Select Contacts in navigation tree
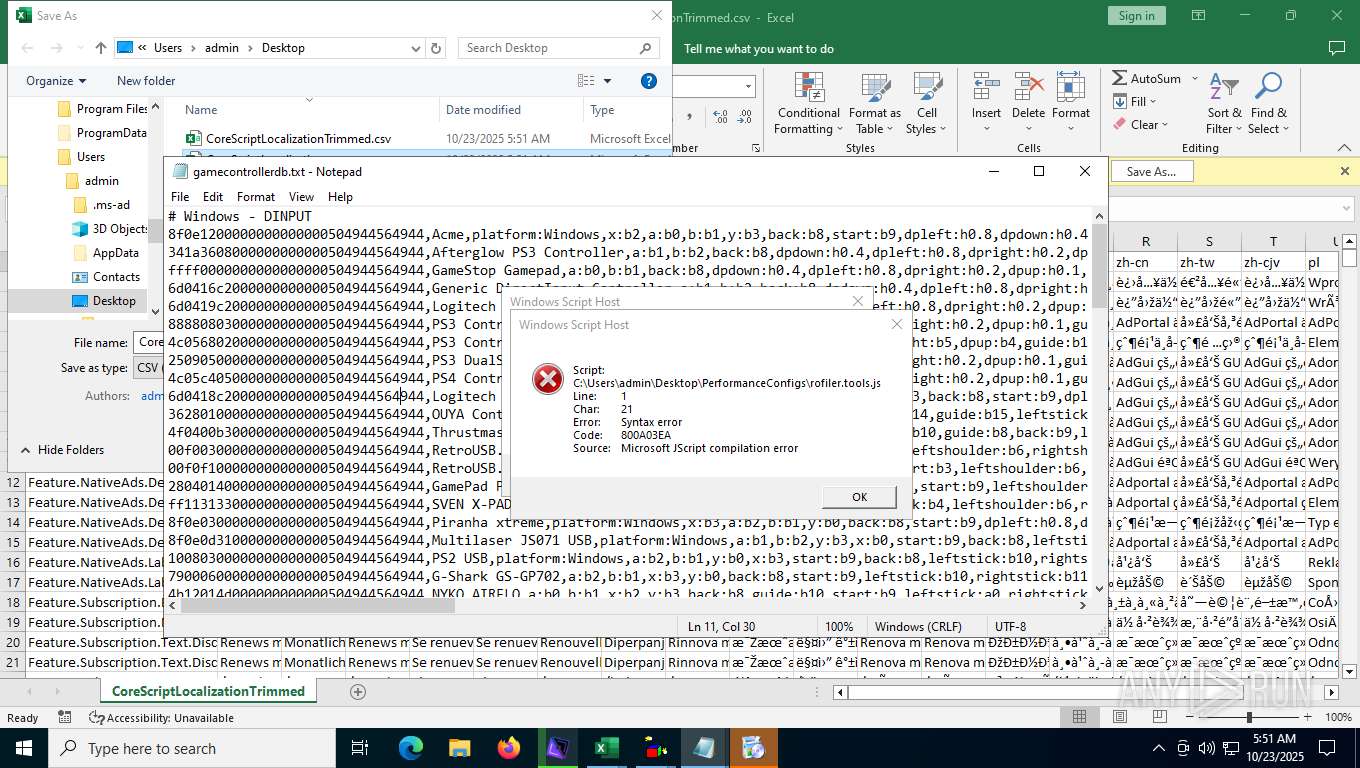 [x=107, y=276]
